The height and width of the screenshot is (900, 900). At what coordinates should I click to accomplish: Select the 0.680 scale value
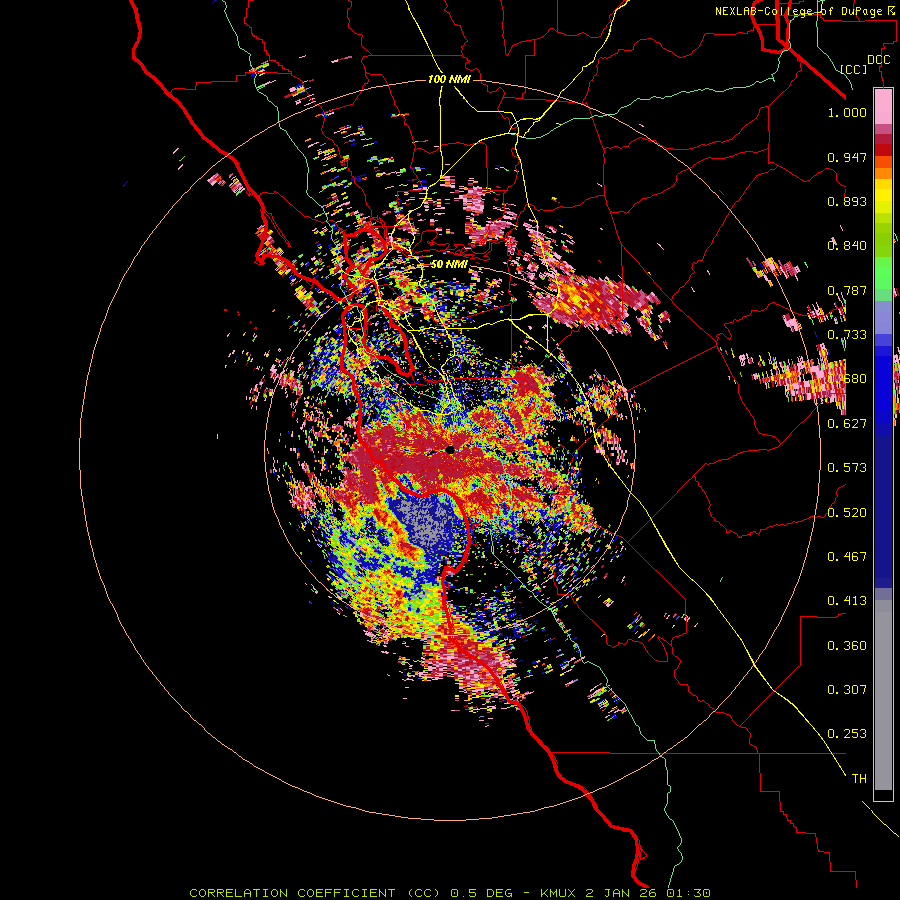pyautogui.click(x=847, y=379)
